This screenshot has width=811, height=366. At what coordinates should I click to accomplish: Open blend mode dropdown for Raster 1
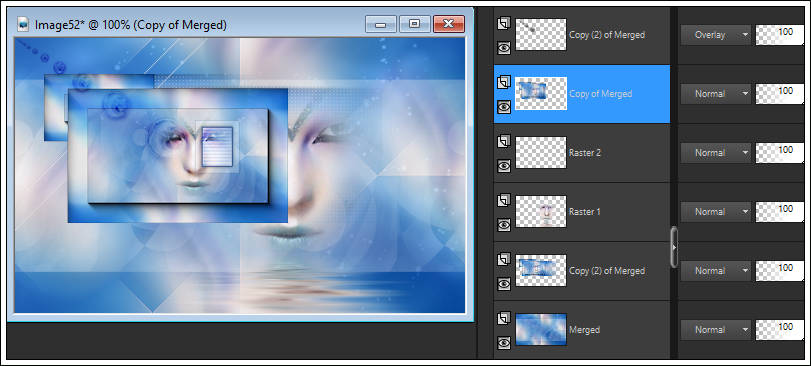coord(715,212)
